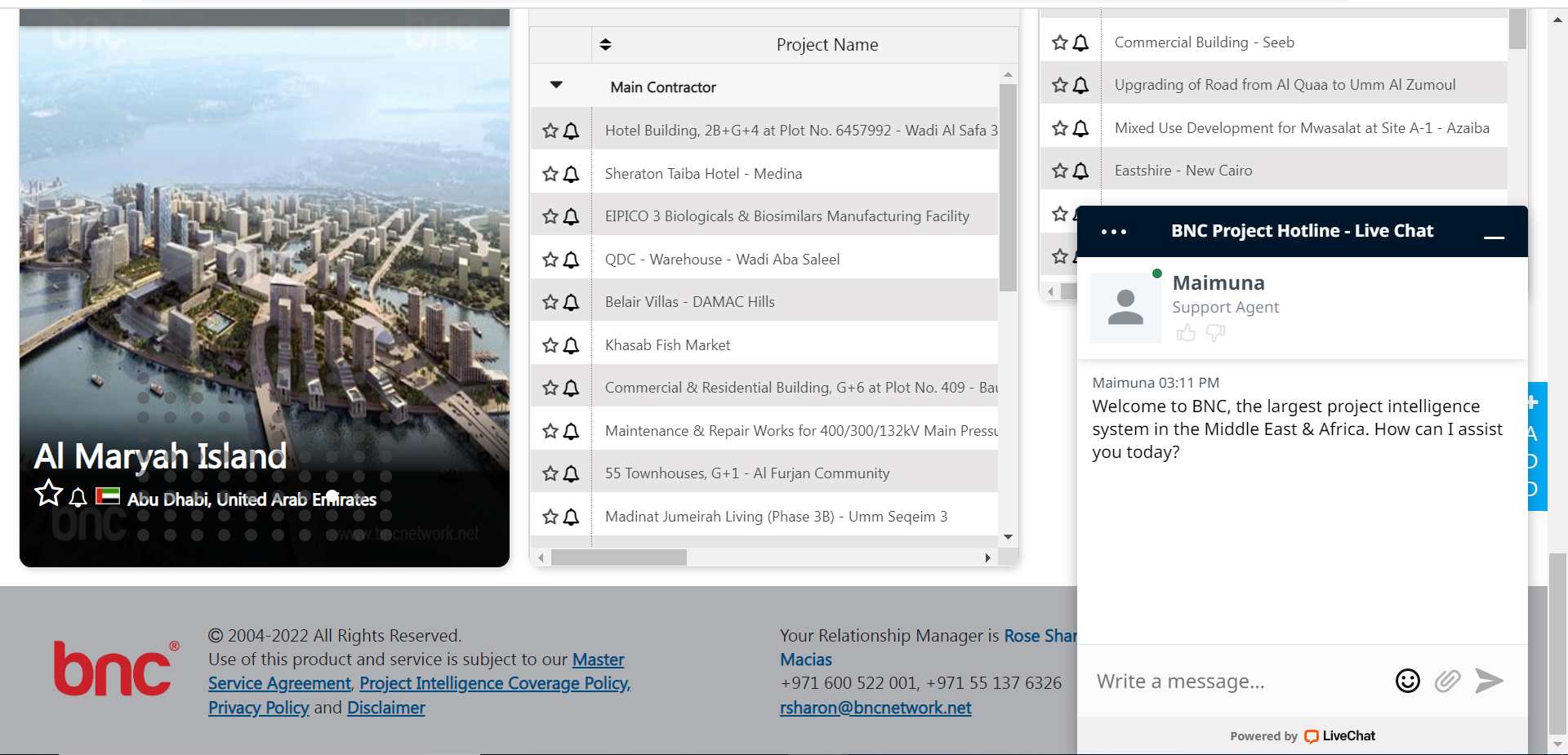This screenshot has height=755, width=1568.
Task: Open the Privacy Policy link
Action: pos(258,708)
